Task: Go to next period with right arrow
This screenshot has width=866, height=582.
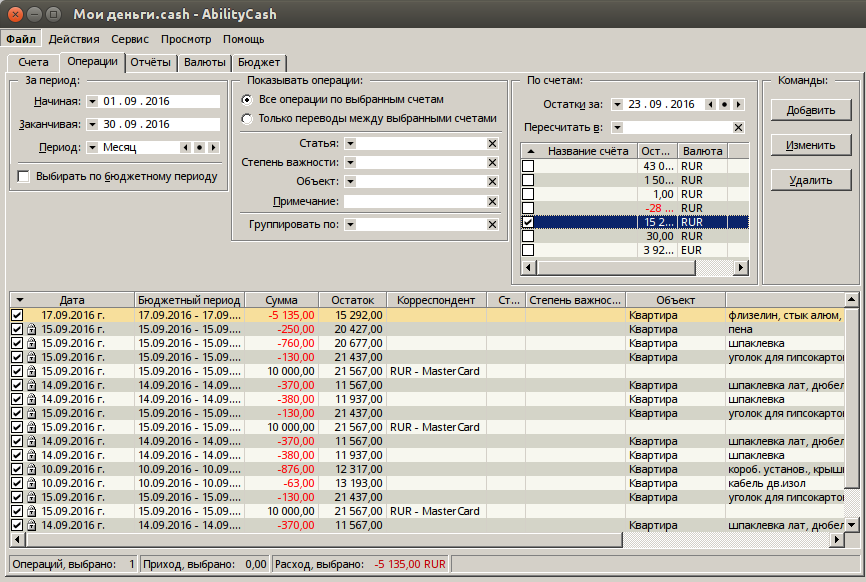Action: [213, 148]
